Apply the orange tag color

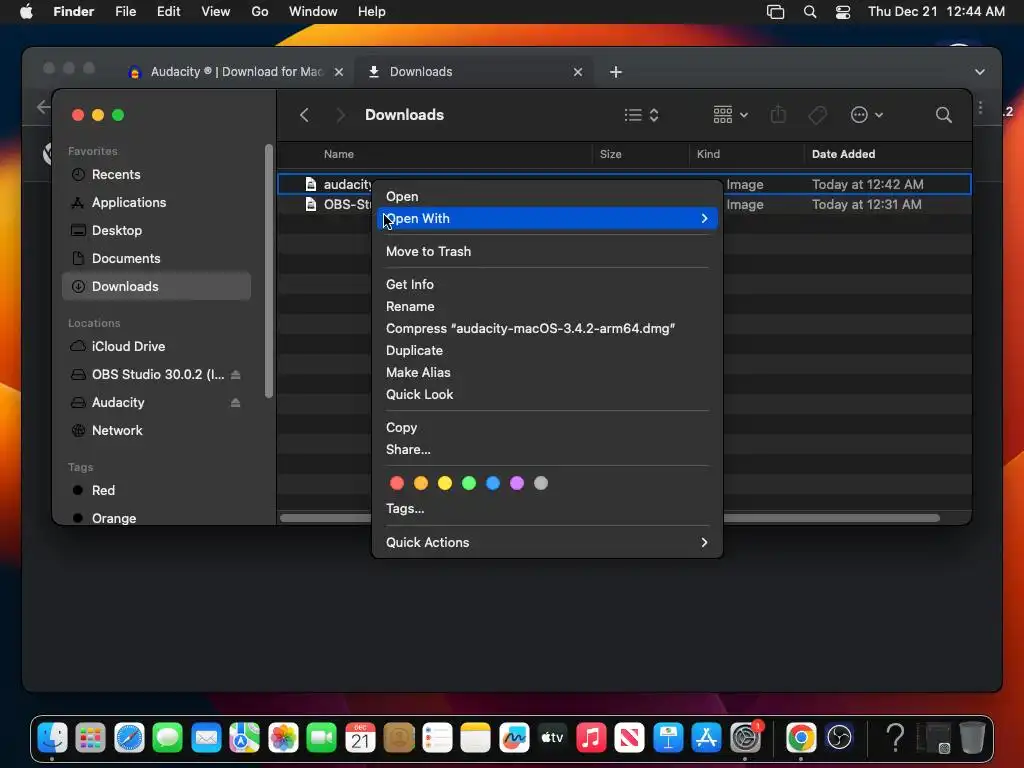(421, 483)
